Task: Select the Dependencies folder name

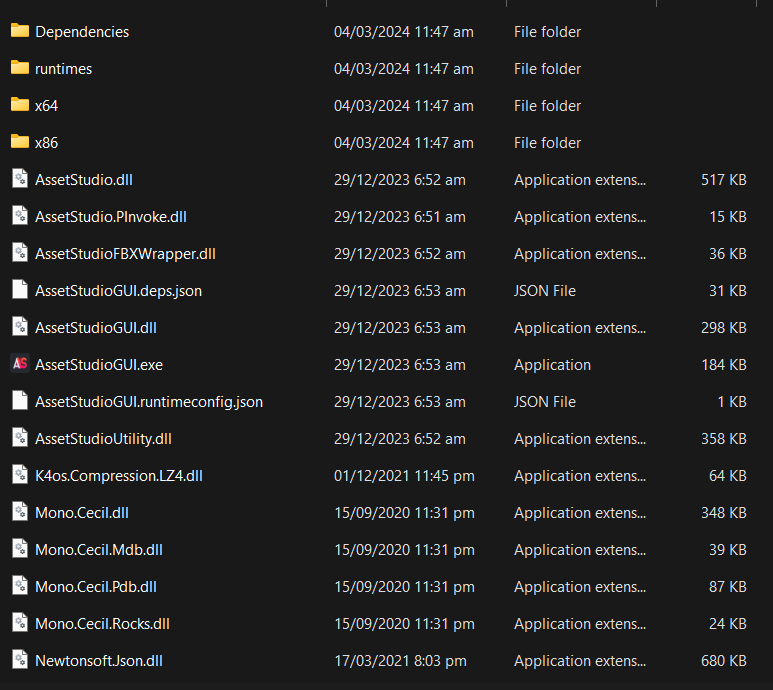Action: (x=82, y=32)
